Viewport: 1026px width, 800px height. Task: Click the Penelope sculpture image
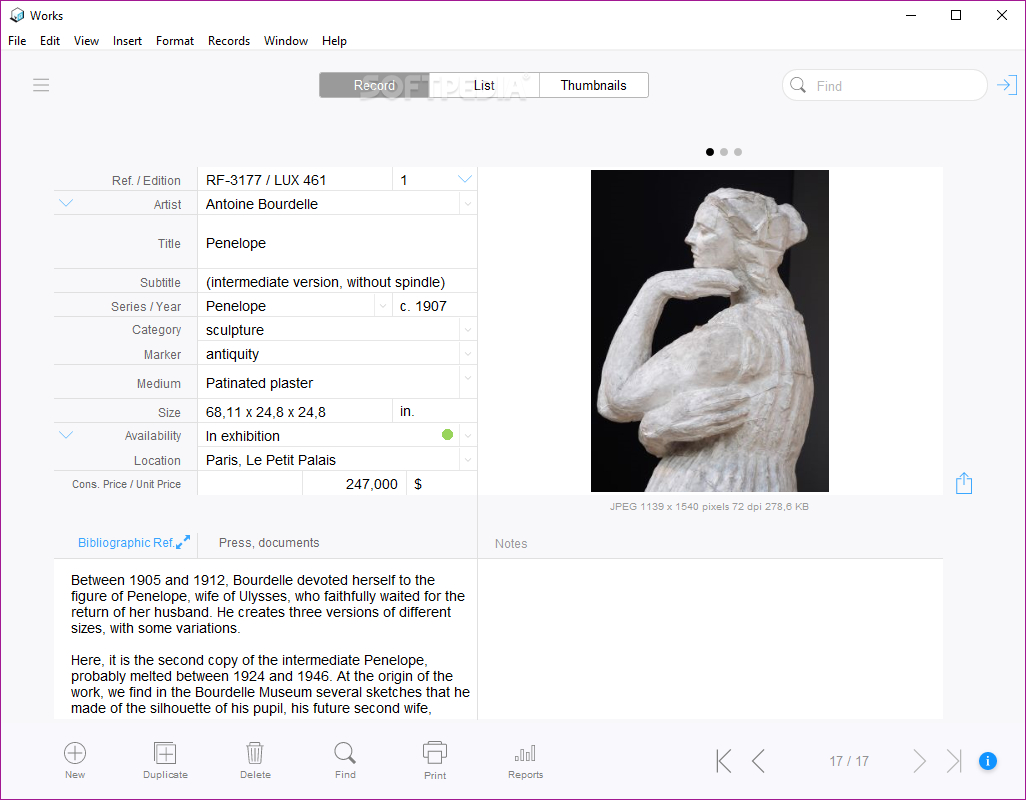[x=709, y=330]
